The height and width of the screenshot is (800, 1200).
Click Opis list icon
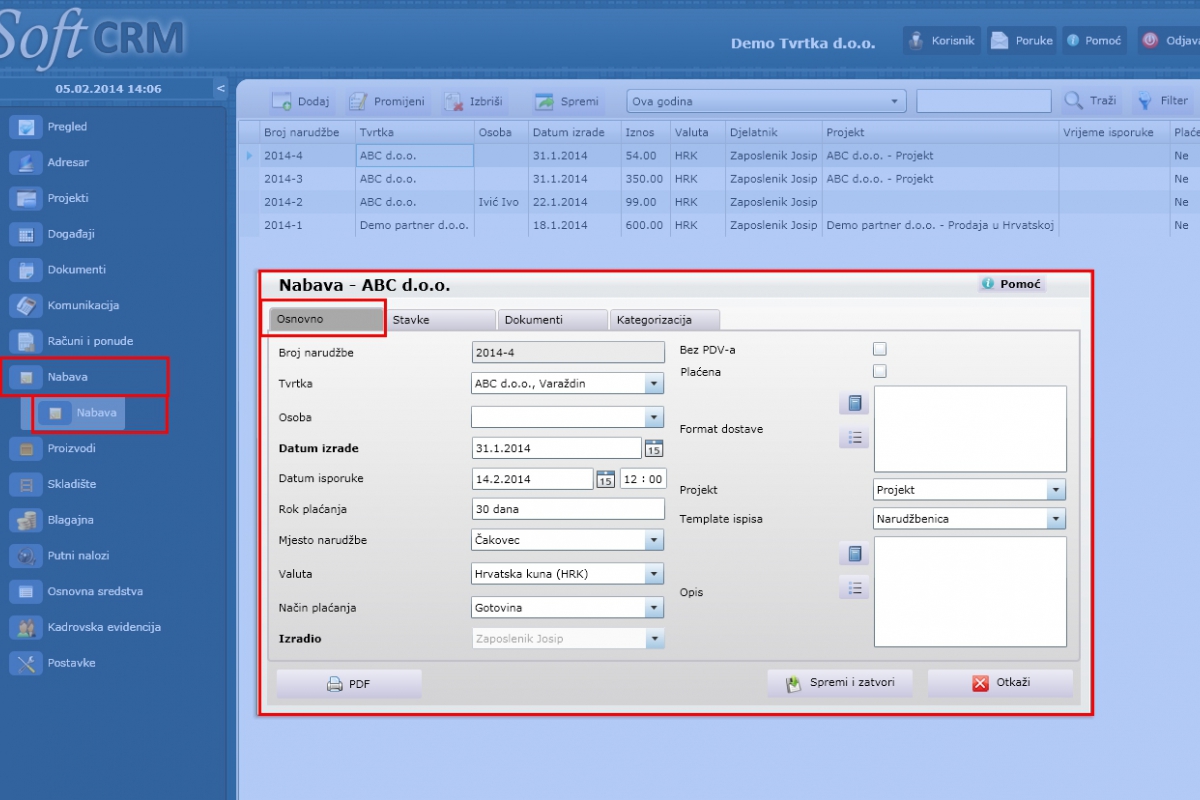coord(854,588)
